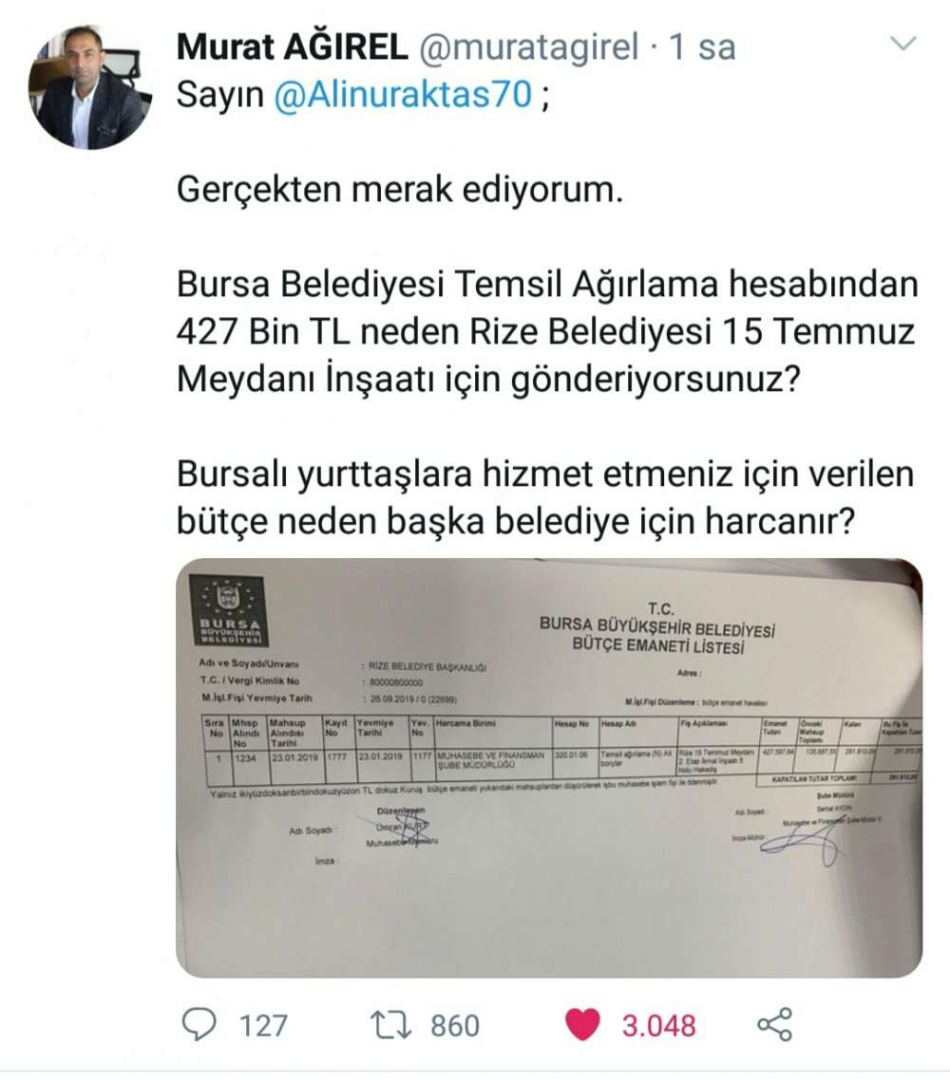This screenshot has height=1080, width=950.
Task: Tap the share icon
Action: (x=775, y=1024)
